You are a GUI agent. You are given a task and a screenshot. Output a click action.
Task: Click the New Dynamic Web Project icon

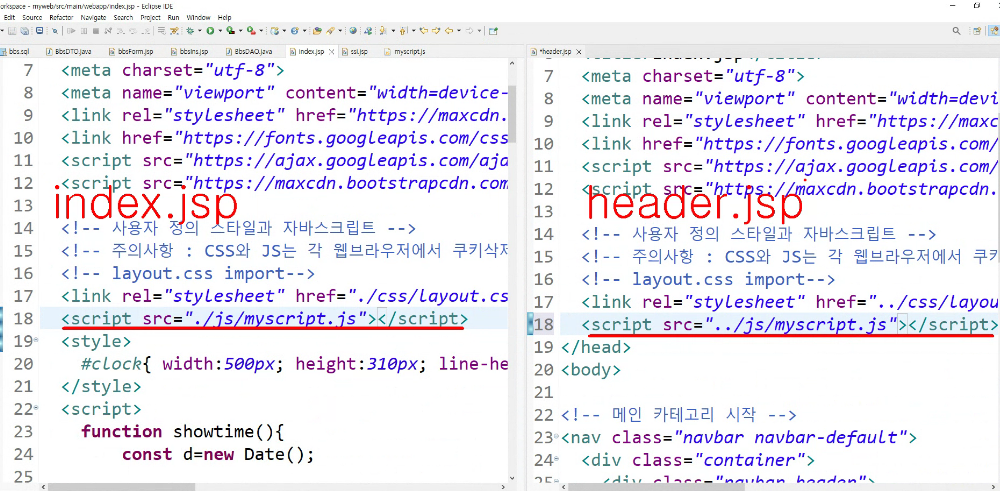pyautogui.click(x=275, y=30)
